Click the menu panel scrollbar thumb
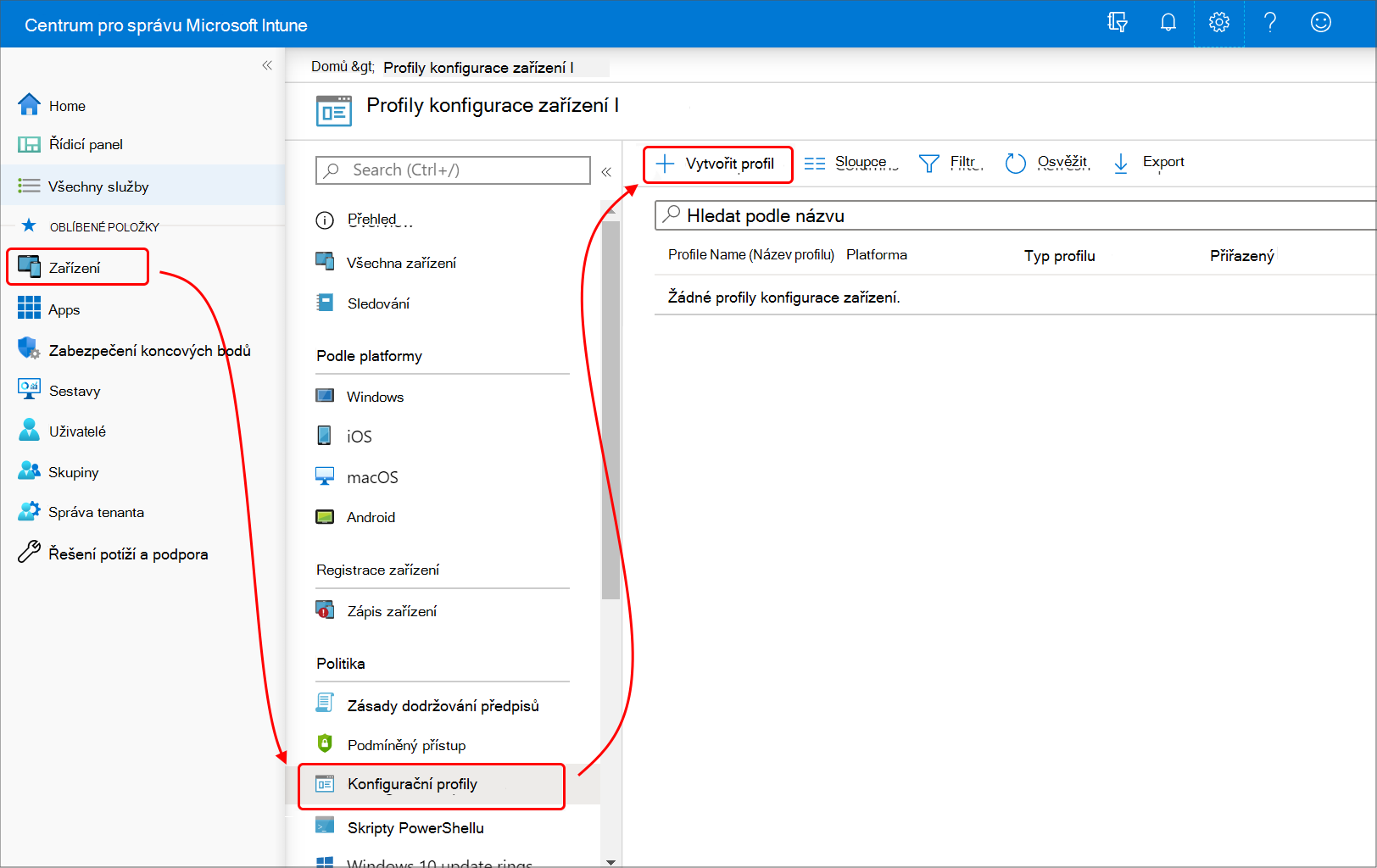Screen dimensions: 1377x868 (610, 410)
